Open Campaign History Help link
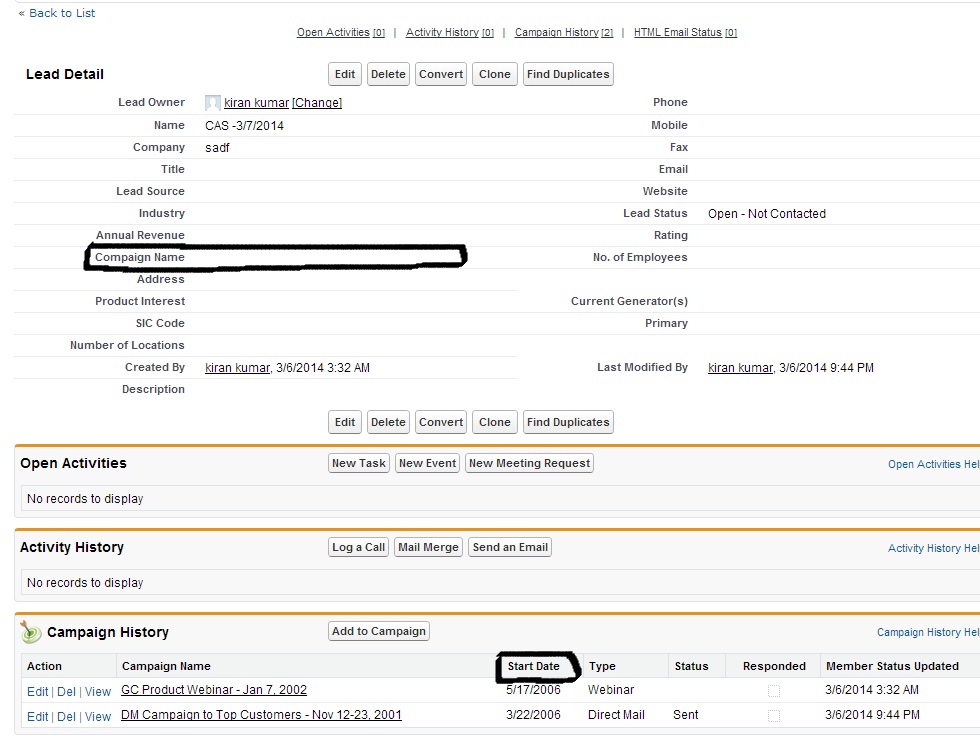This screenshot has width=980, height=736. tap(928, 632)
